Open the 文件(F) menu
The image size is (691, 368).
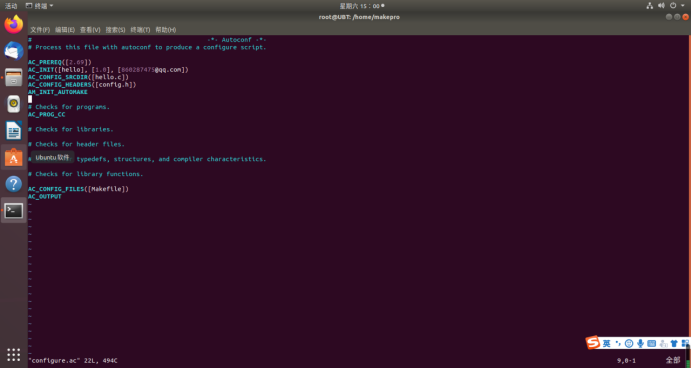[x=40, y=30]
